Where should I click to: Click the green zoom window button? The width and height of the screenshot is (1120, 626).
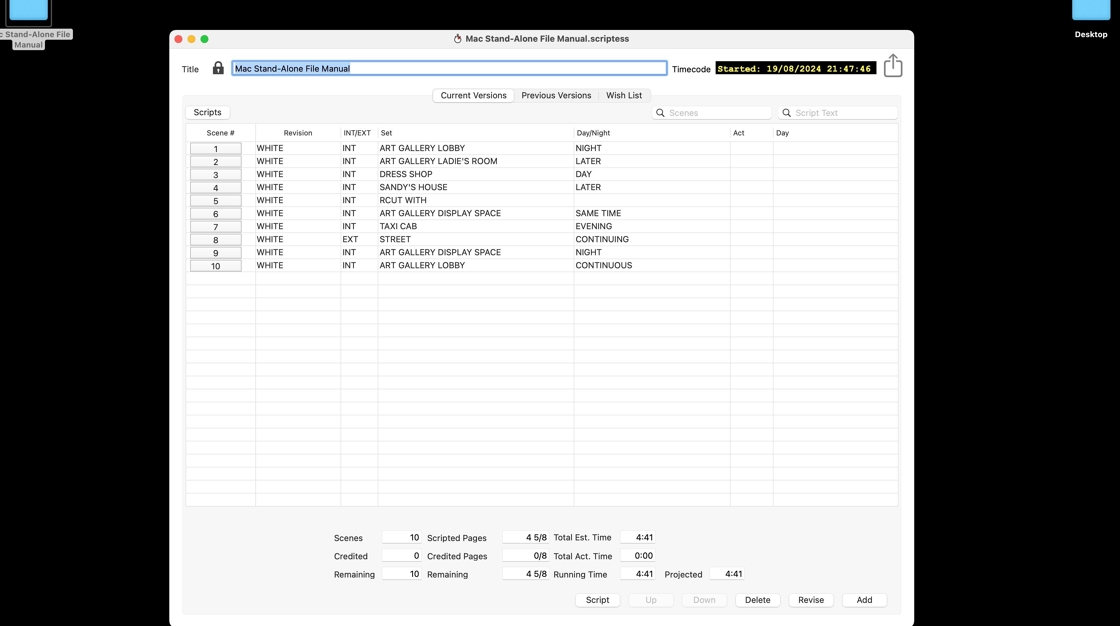[x=204, y=39]
